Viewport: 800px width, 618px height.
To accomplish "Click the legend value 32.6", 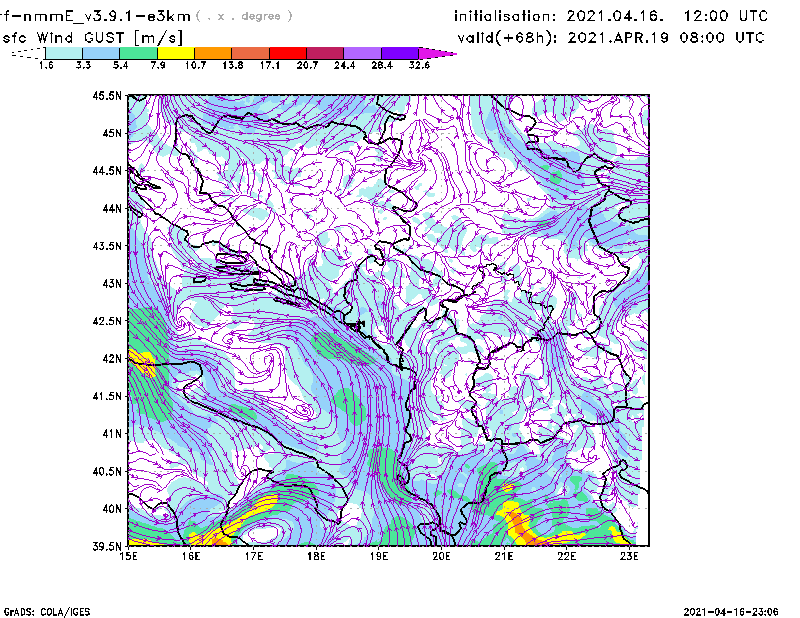I will click(x=419, y=65).
